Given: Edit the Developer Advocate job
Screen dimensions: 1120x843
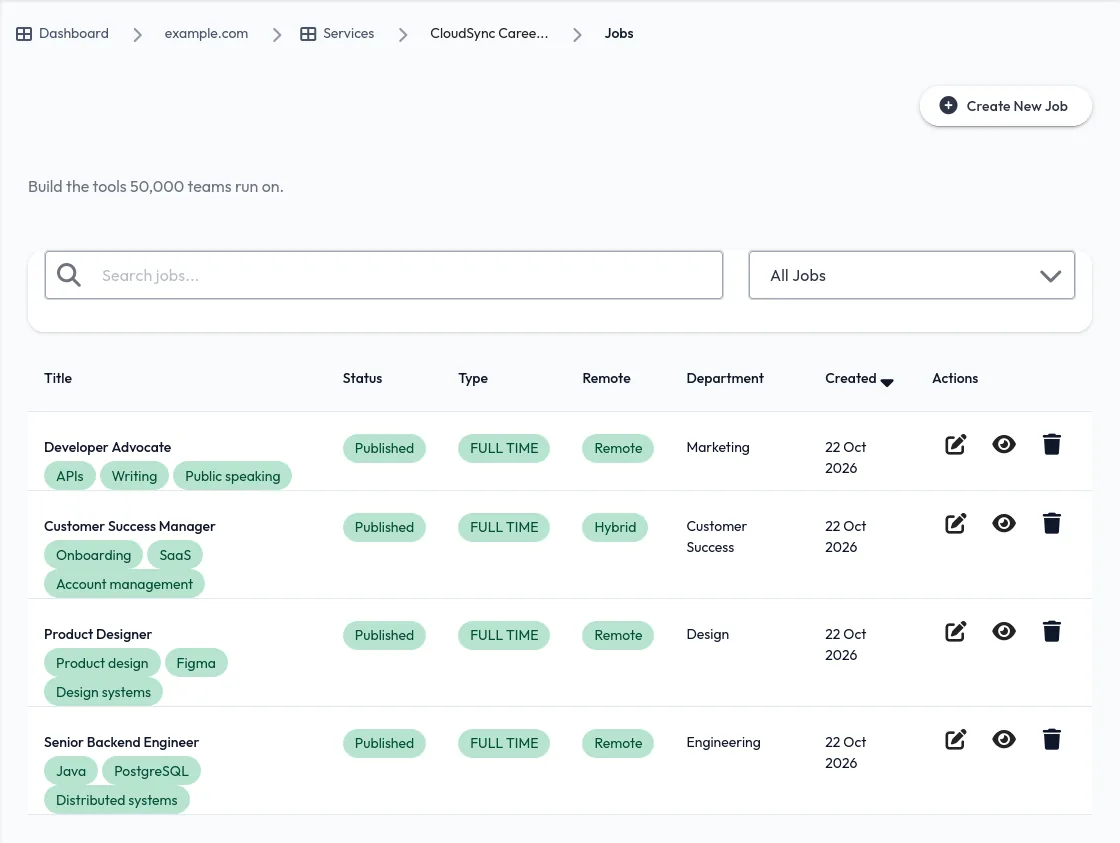Looking at the screenshot, I should pos(955,444).
